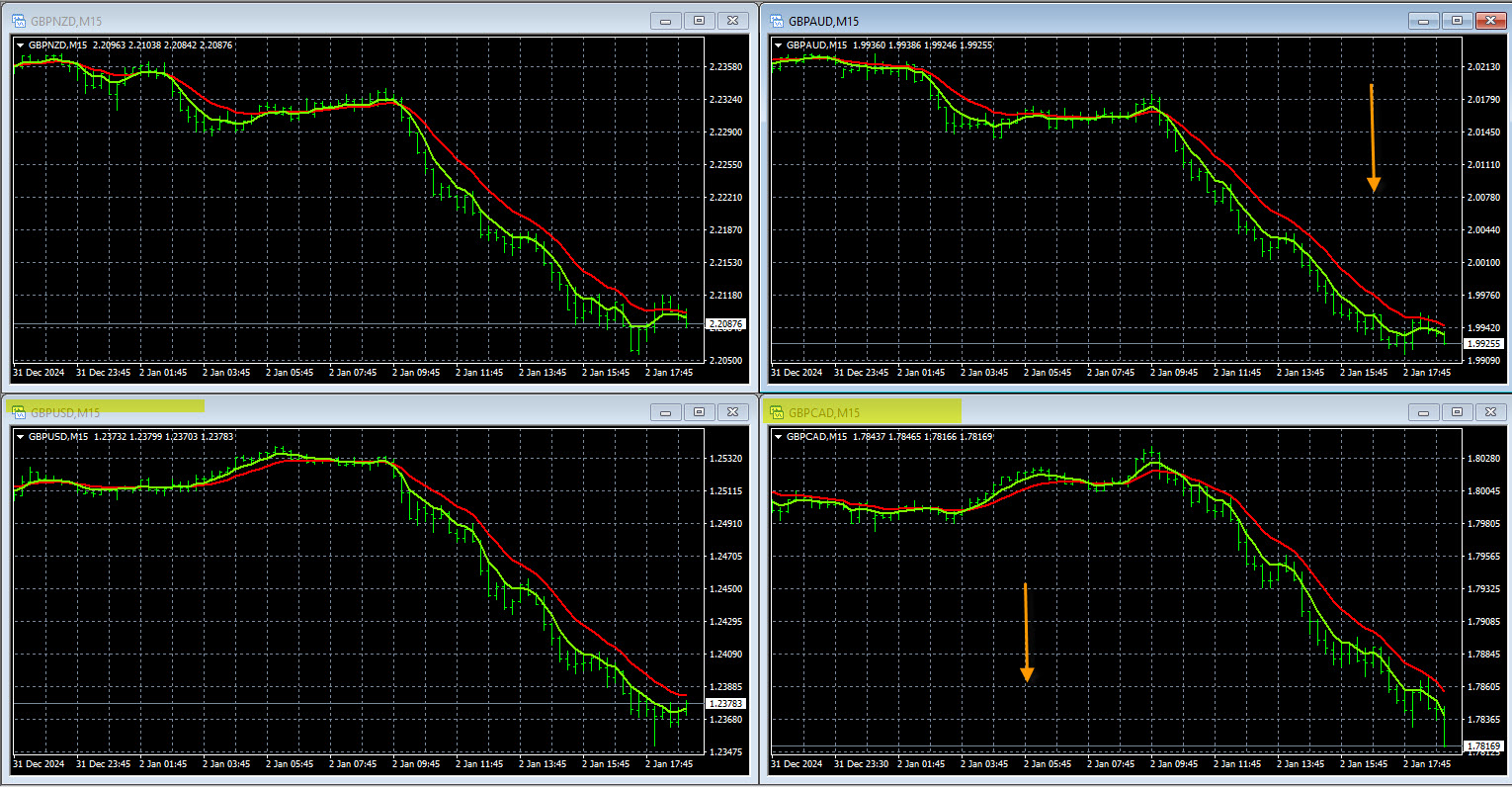Expand the black triangle beside GBPUSD,M15 quote line
The image size is (1512, 788).
(20, 436)
